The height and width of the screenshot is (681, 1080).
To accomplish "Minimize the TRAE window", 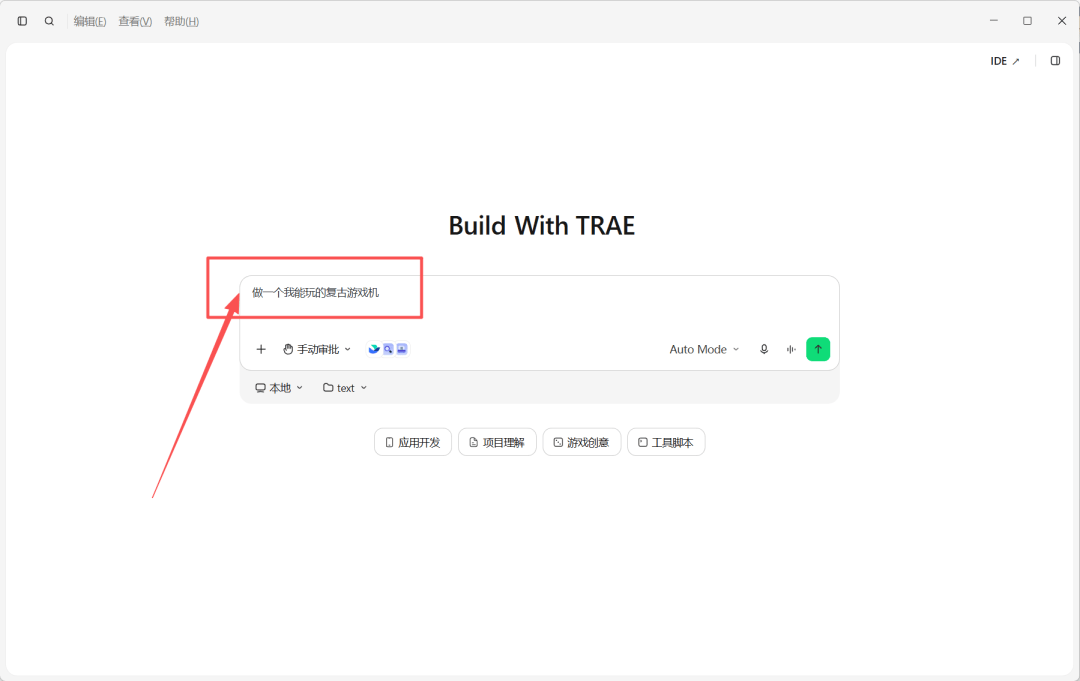I will [994, 21].
